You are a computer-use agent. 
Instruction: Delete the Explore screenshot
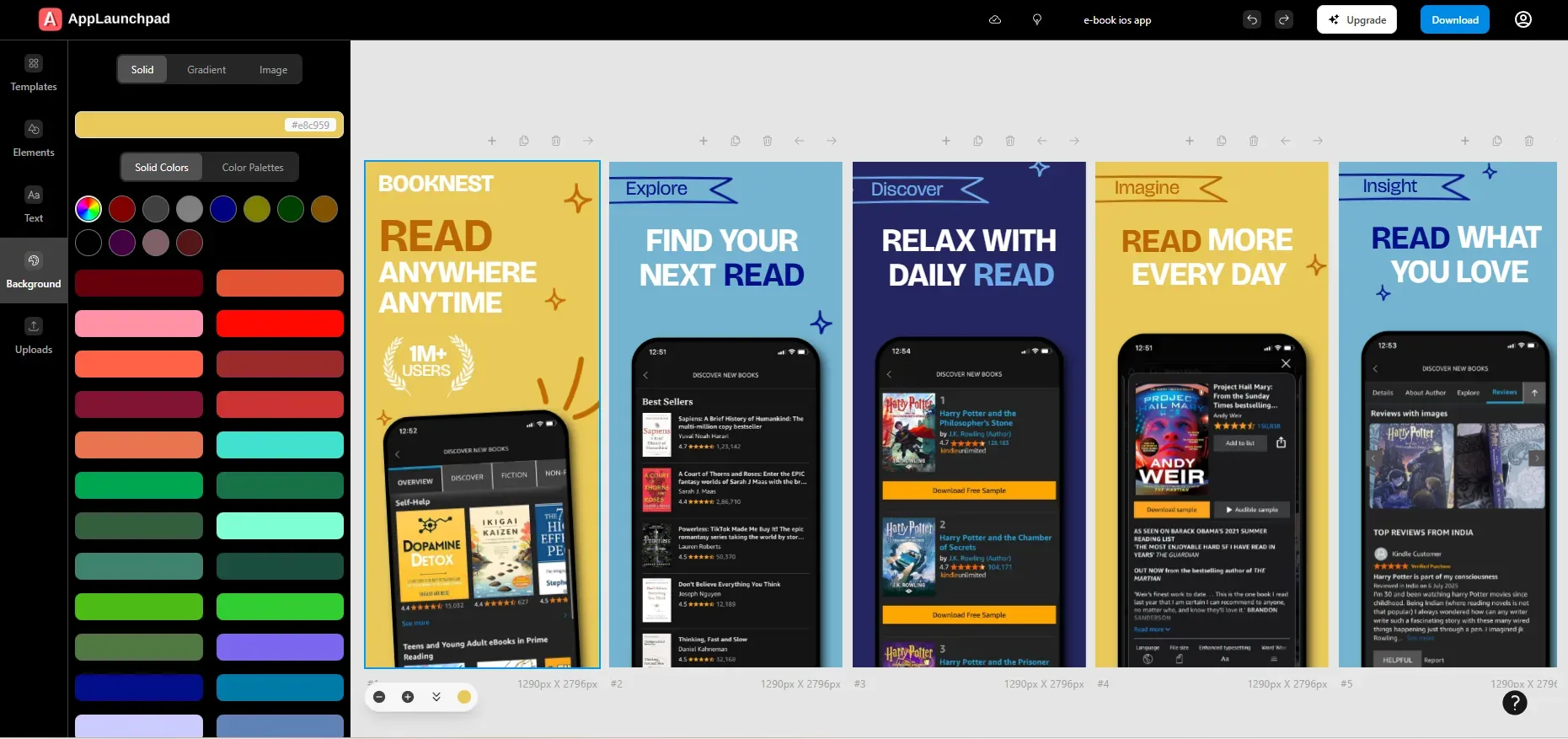(x=768, y=141)
